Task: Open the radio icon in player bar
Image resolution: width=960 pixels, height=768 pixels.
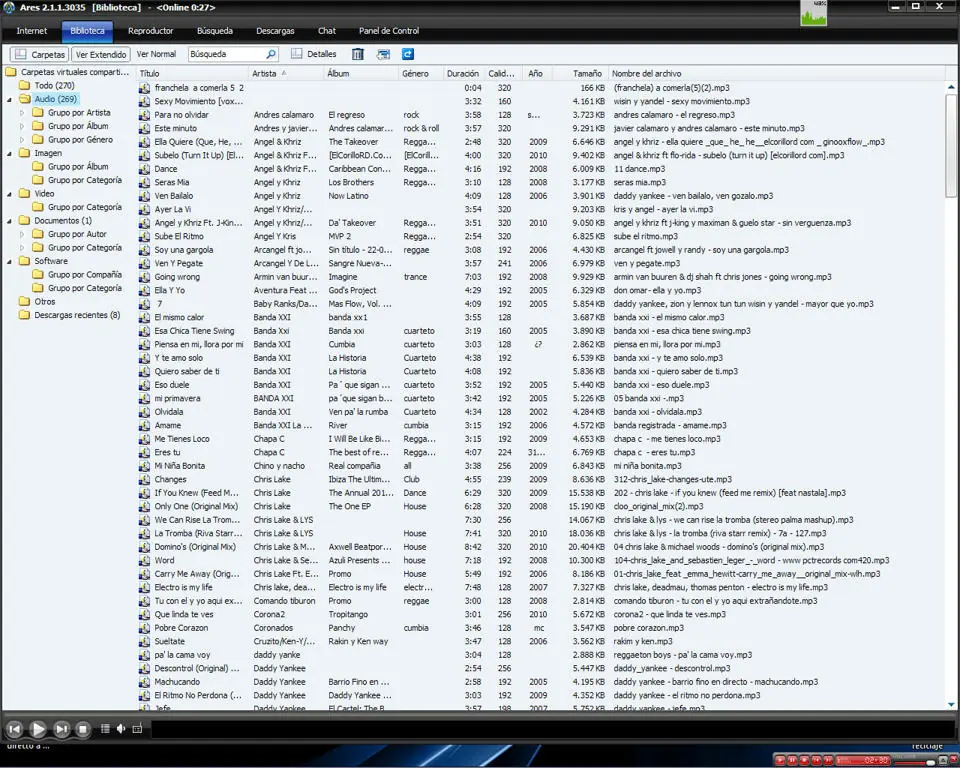Action: tap(137, 728)
